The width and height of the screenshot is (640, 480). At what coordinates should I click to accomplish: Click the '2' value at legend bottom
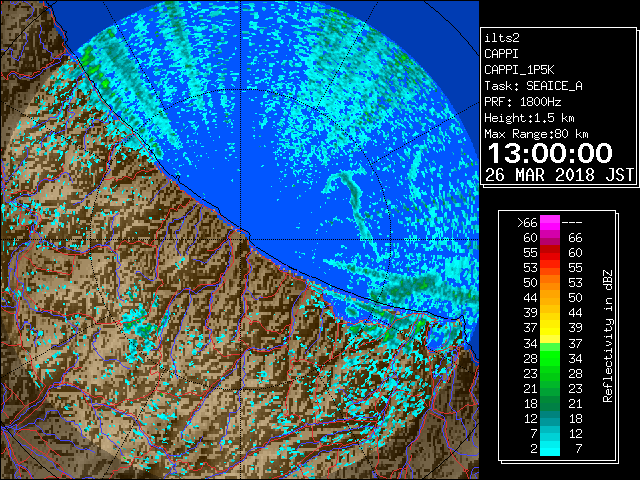(x=534, y=449)
